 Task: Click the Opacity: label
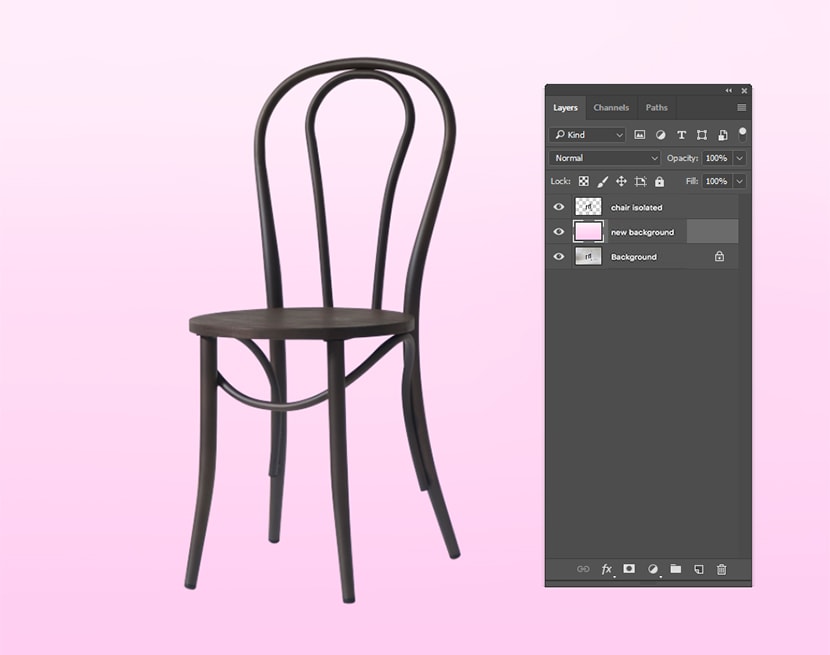pos(682,158)
